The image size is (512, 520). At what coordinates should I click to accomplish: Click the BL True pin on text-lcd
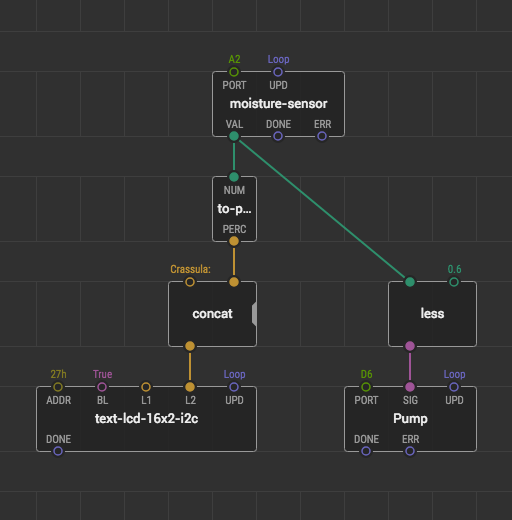pos(102,387)
